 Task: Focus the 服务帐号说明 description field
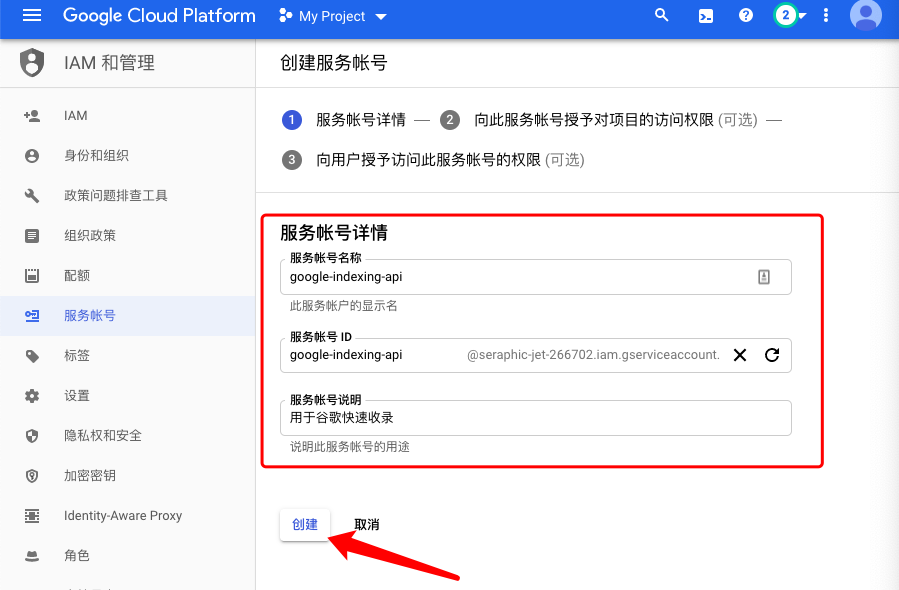tap(536, 418)
